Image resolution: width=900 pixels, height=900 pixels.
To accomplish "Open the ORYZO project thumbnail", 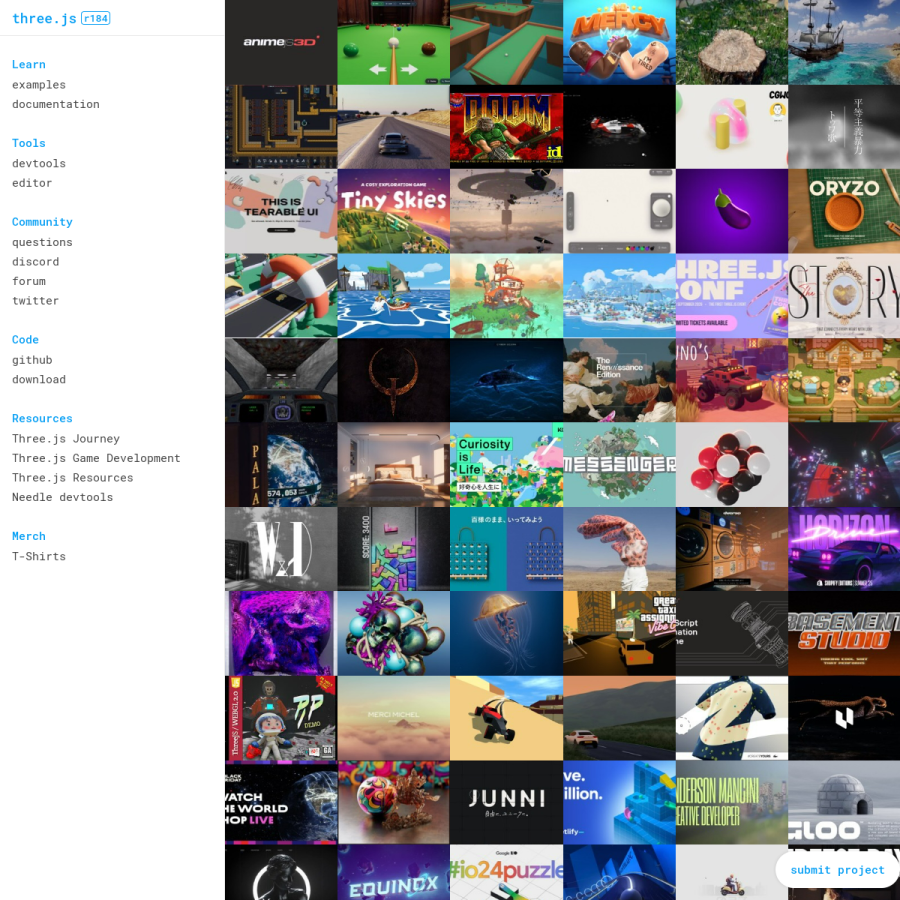I will (844, 211).
